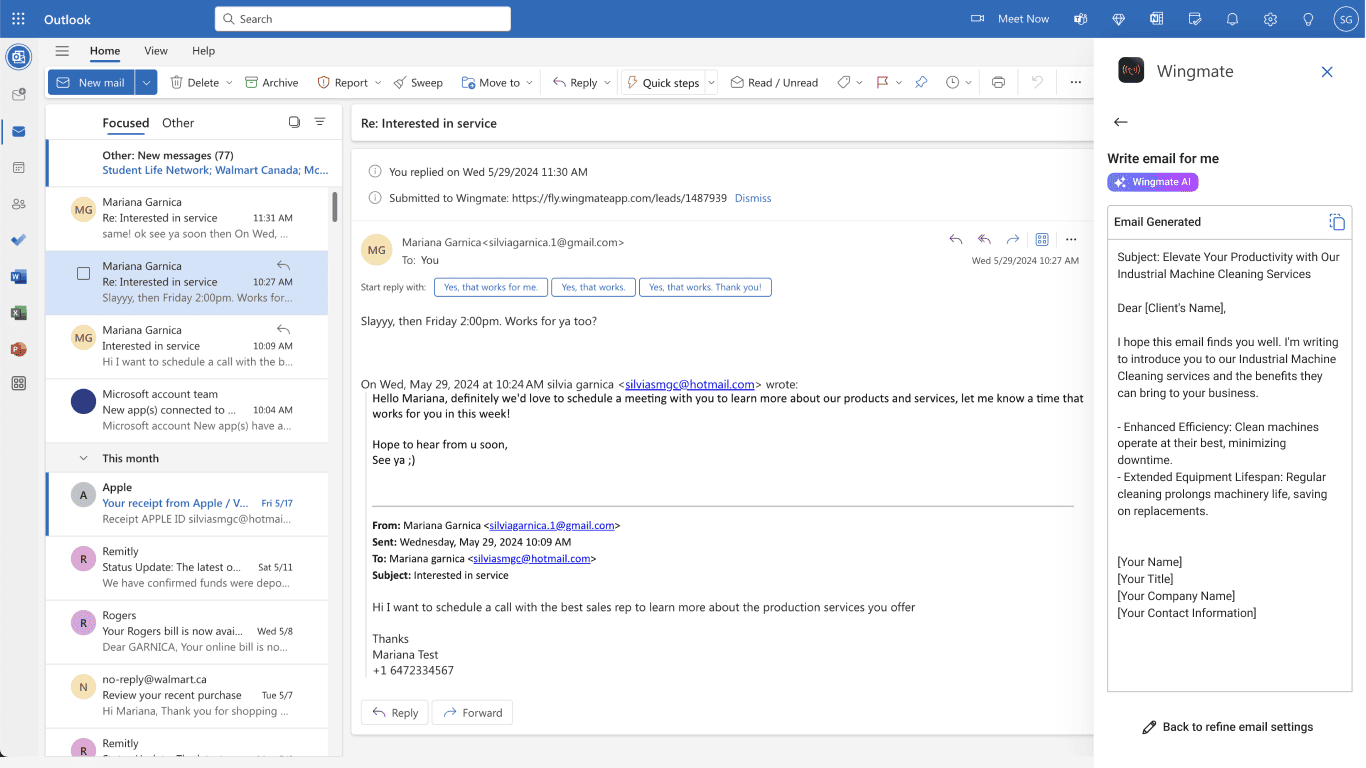Copy the generated email in Wingmate
Screen dimensions: 1366x768
[1337, 222]
